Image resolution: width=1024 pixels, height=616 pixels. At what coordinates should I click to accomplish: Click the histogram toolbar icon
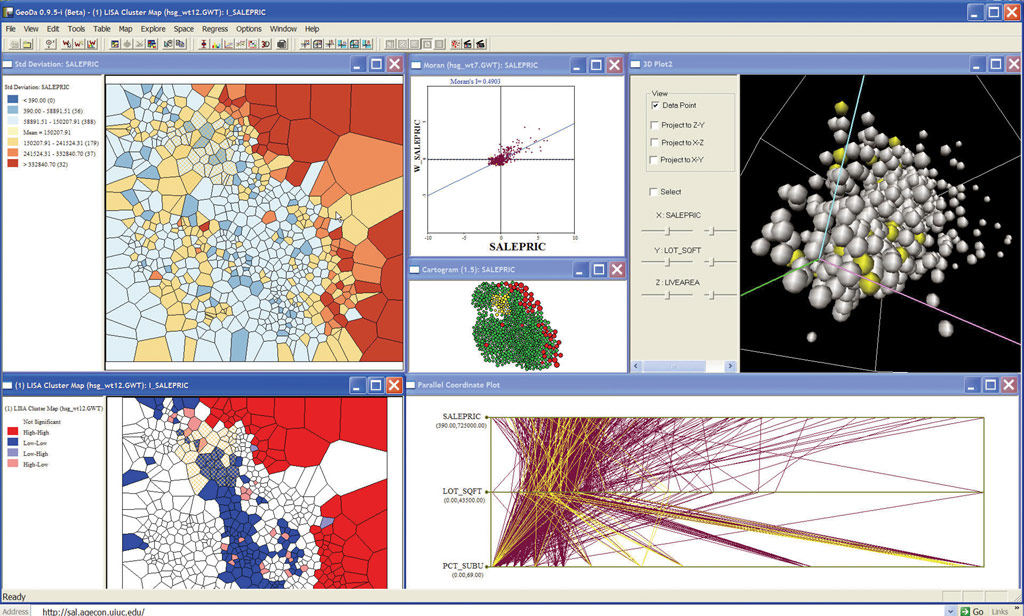[x=216, y=44]
